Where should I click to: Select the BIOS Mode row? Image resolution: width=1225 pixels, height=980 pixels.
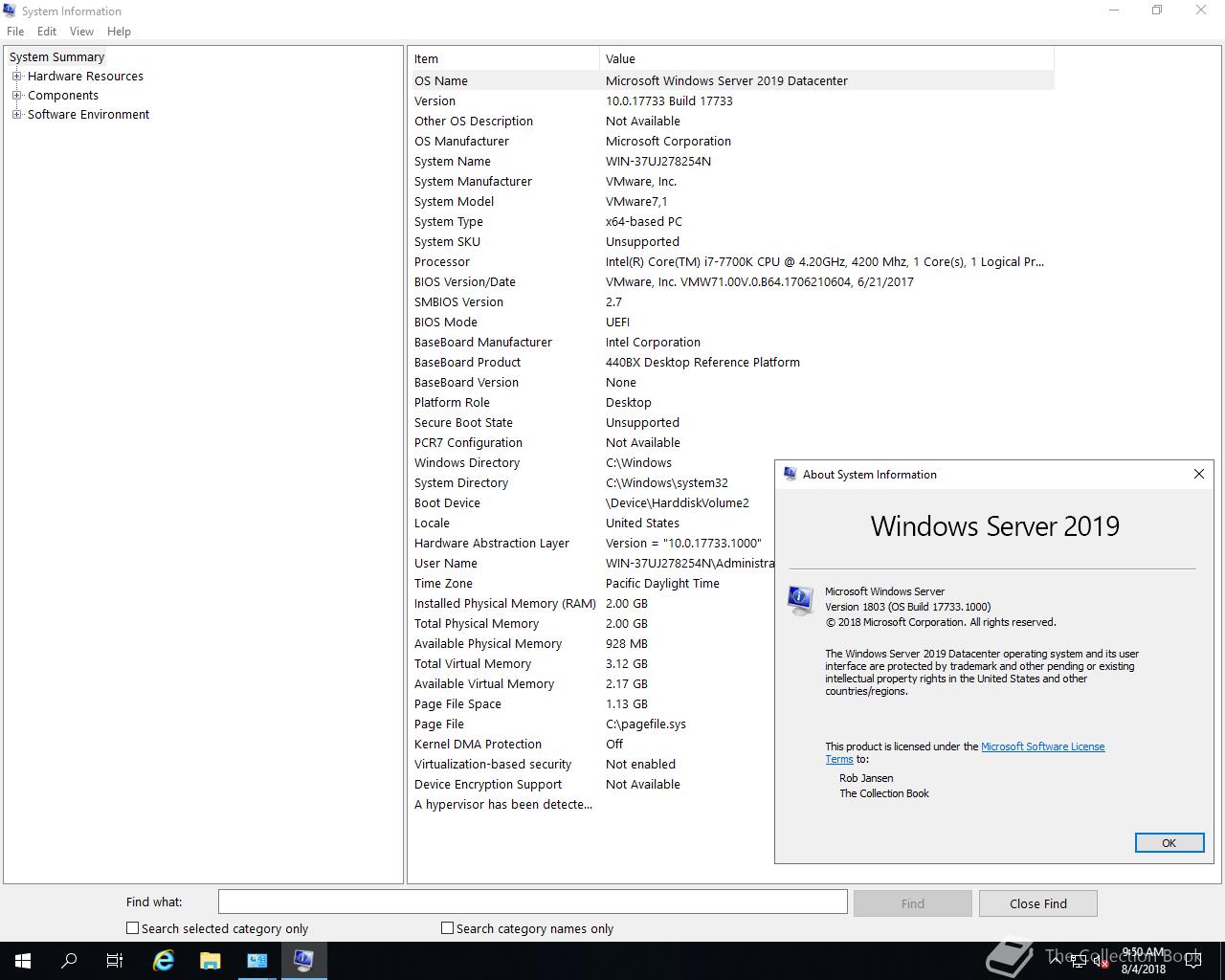coord(733,323)
